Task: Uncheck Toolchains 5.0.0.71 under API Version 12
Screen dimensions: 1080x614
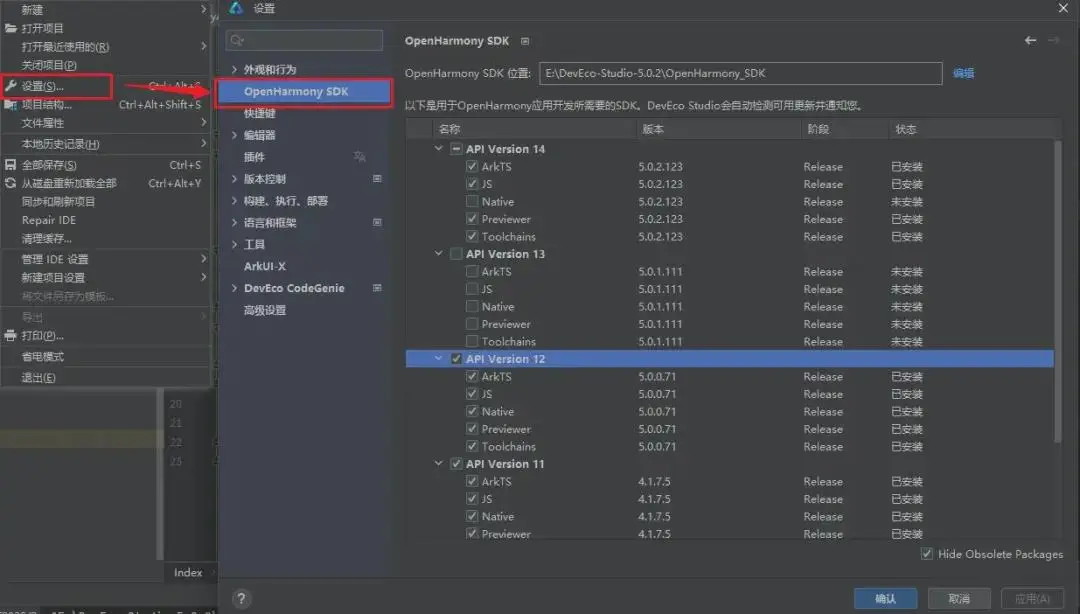Action: pos(472,446)
